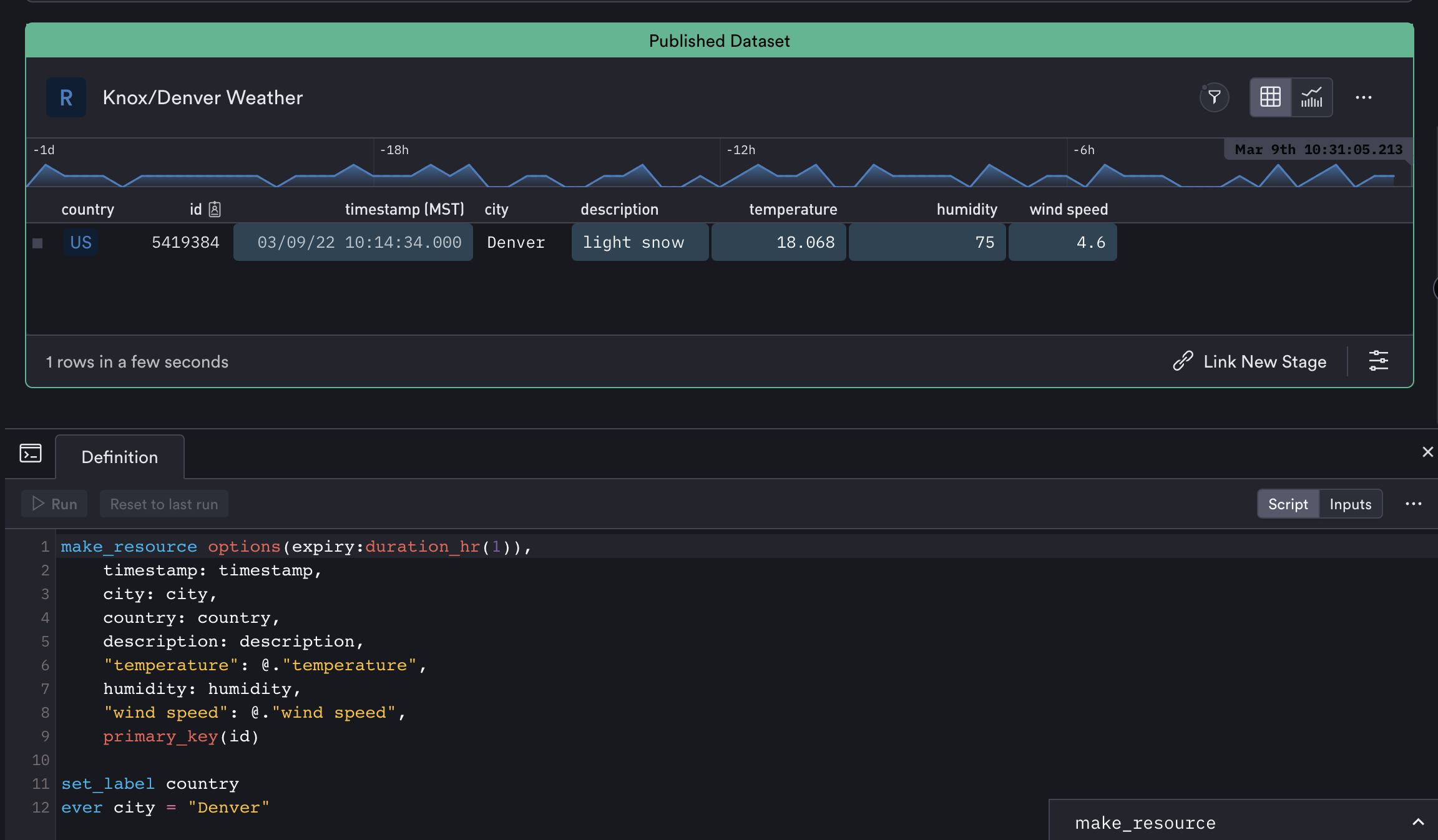Click the R resource icon beside Knox/Denver Weather
This screenshot has height=840, width=1438.
tap(66, 97)
